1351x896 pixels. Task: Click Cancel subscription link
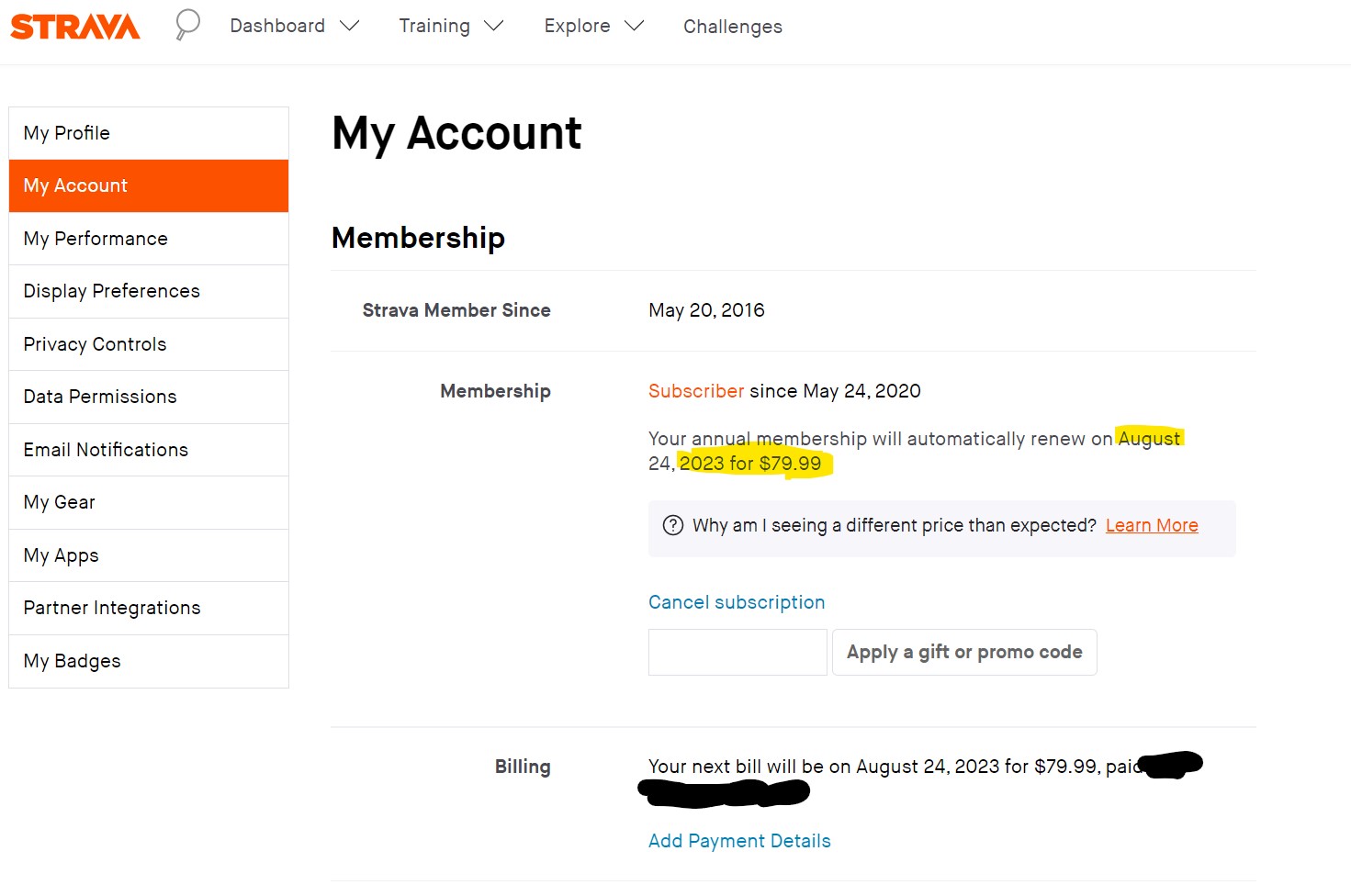737,602
